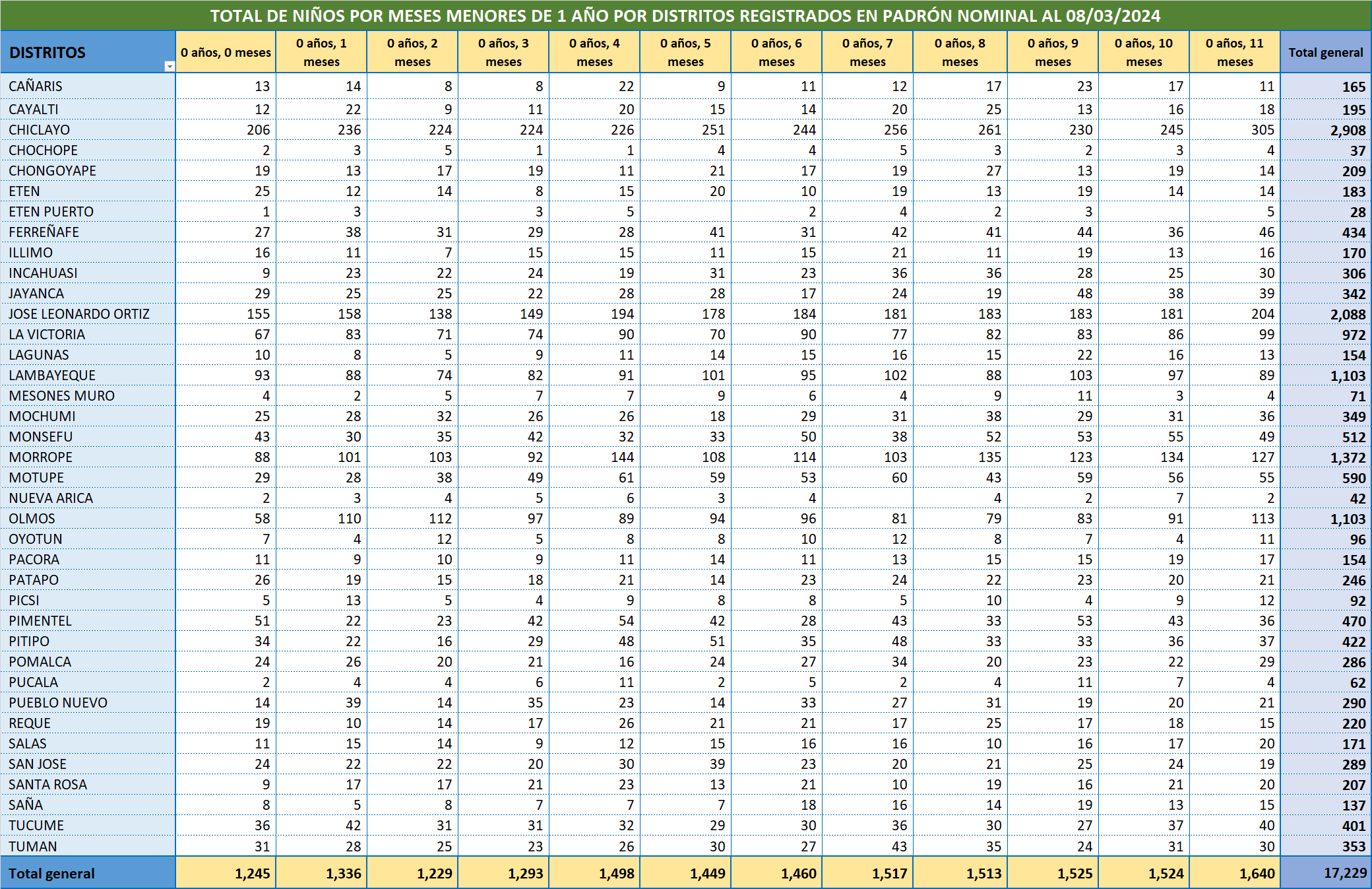Screen dimensions: 1372x889
Task: Click the bottom total 1,245 cell
Action: 252,873
